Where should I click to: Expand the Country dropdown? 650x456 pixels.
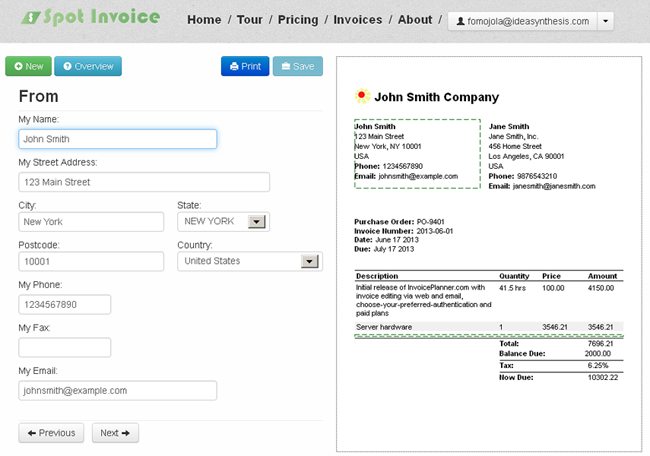(307, 261)
